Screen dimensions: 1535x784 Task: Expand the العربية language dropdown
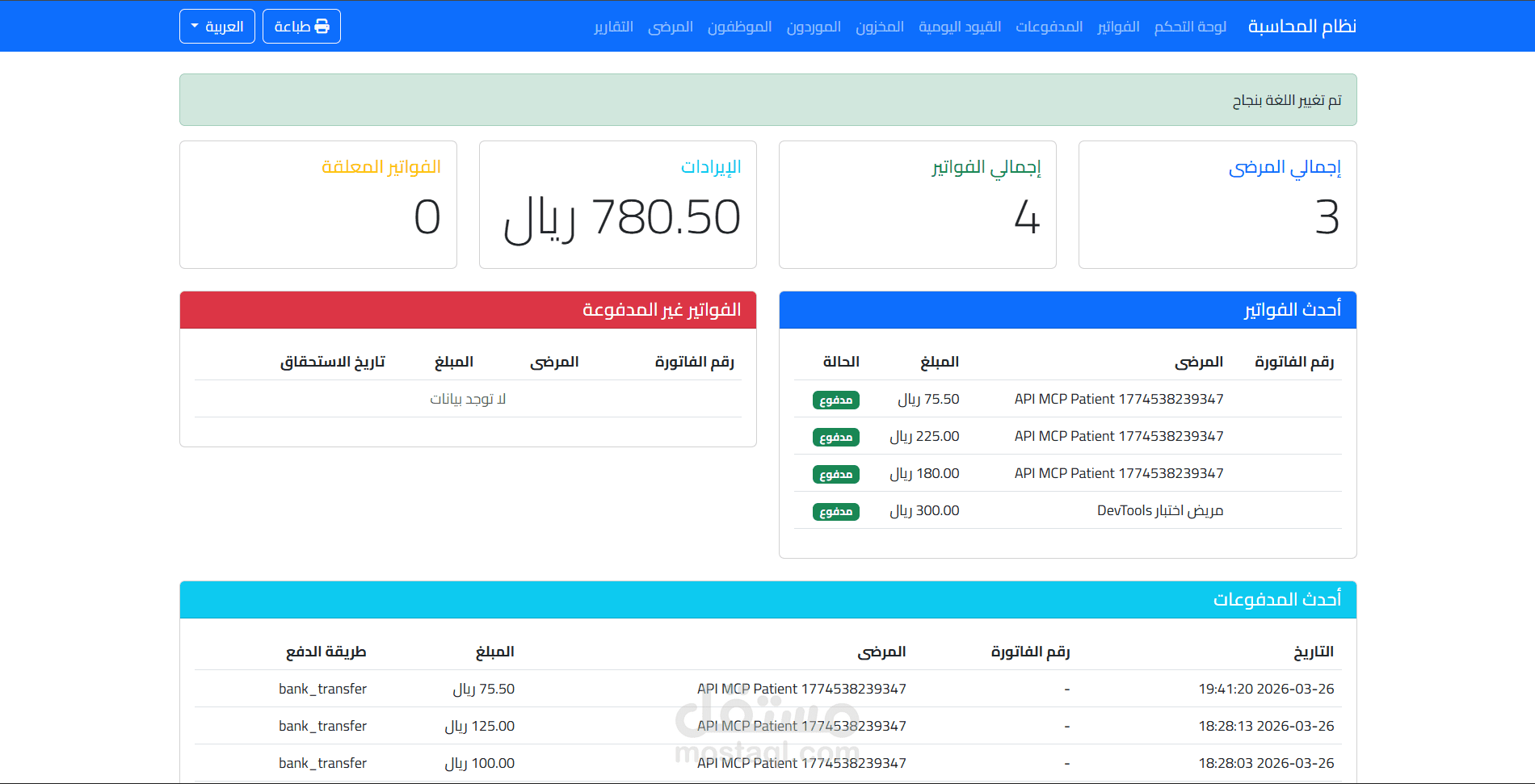[217, 26]
